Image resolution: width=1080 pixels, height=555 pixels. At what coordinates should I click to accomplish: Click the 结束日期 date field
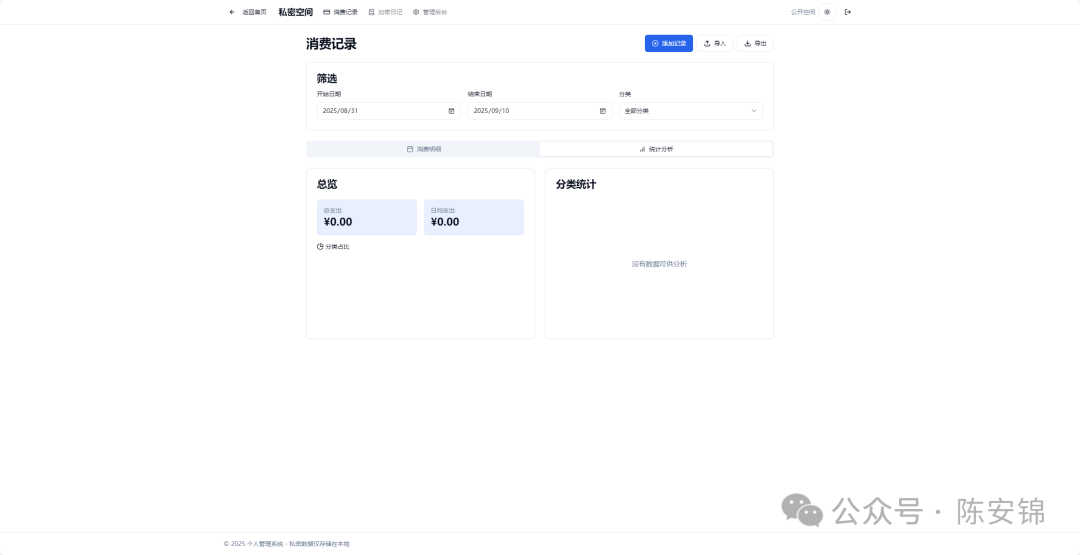pyautogui.click(x=539, y=111)
